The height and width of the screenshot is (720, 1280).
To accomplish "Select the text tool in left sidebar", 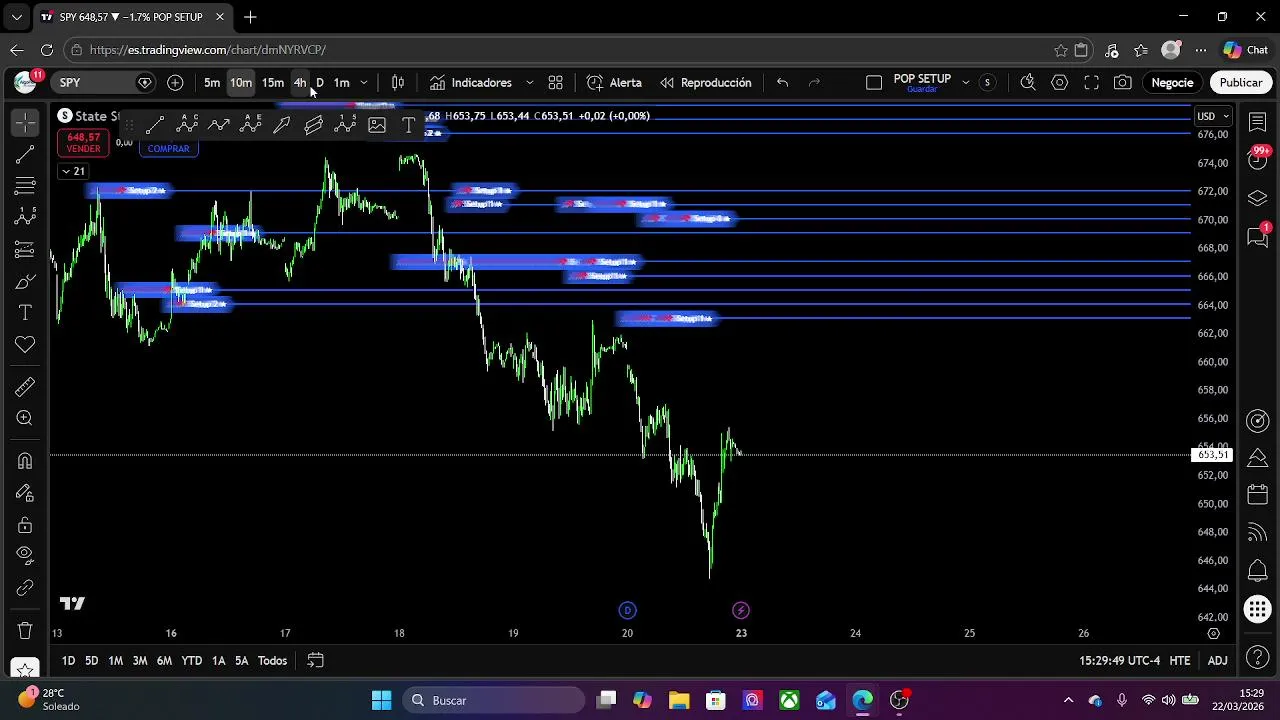I will pos(25,313).
